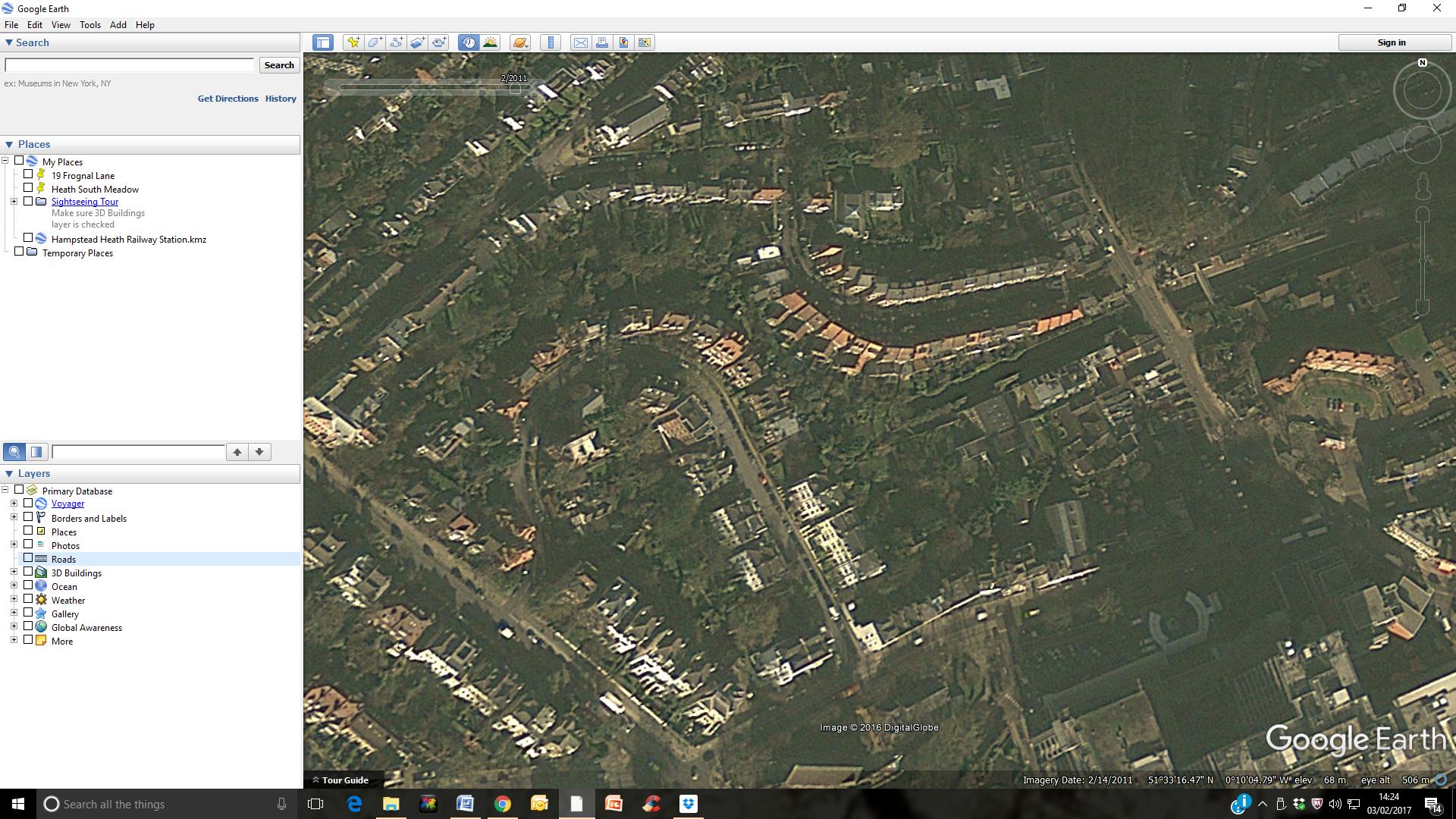Click Save Image toolbar icon
The image size is (1456, 819).
[623, 42]
